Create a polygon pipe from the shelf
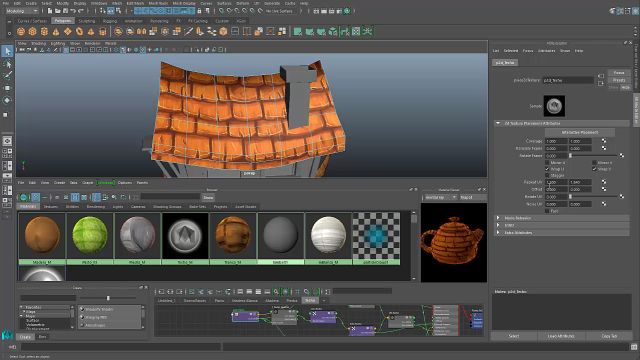The image size is (640, 360). [103, 31]
